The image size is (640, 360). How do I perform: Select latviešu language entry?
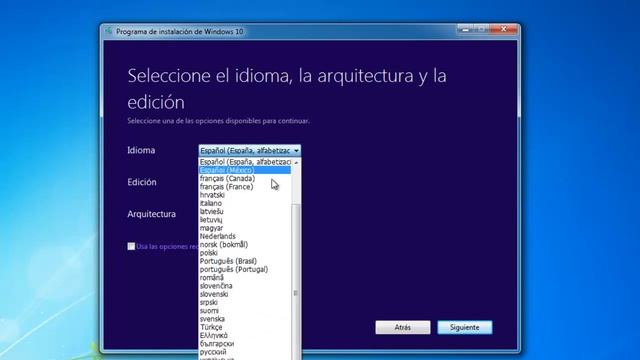245,211
